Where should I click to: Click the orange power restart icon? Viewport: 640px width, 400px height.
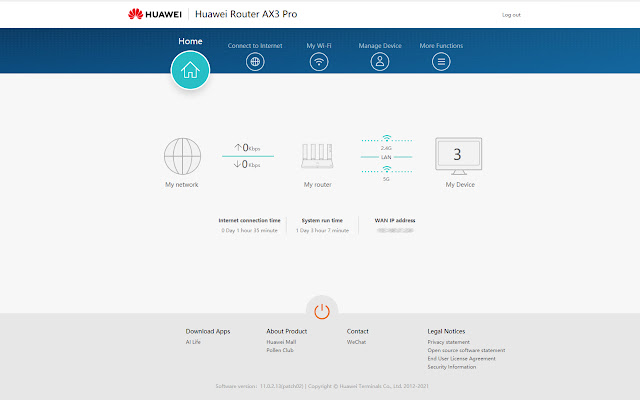322,311
